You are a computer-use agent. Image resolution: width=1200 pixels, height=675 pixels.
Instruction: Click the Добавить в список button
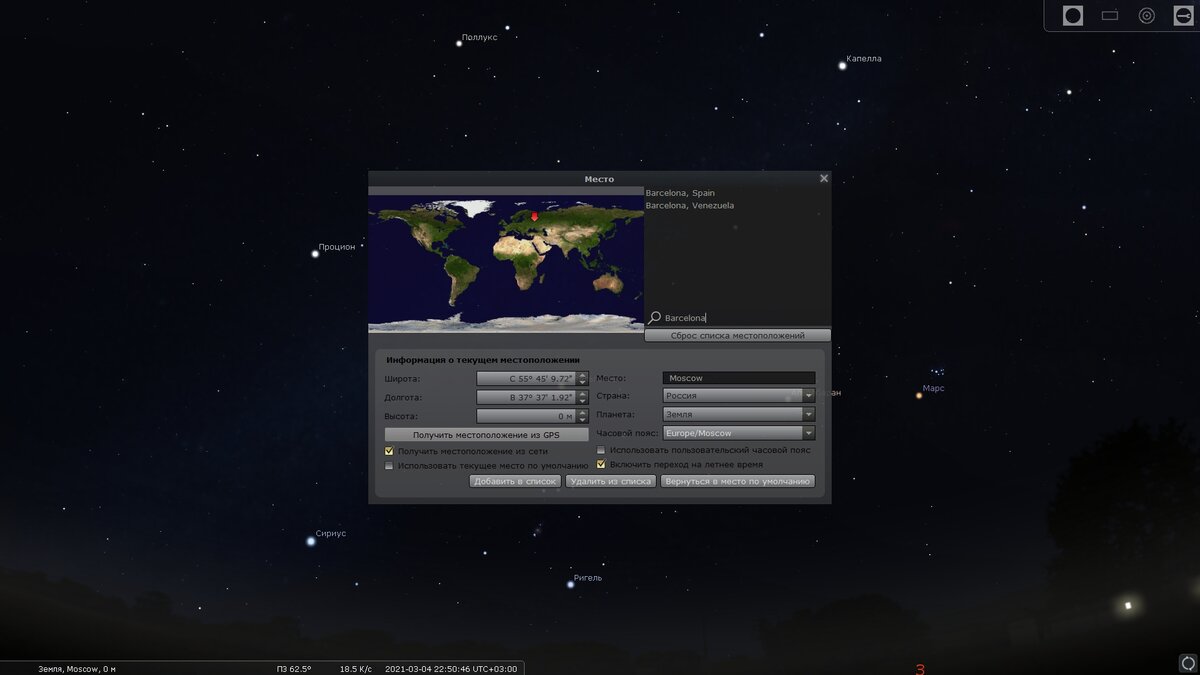tap(516, 481)
